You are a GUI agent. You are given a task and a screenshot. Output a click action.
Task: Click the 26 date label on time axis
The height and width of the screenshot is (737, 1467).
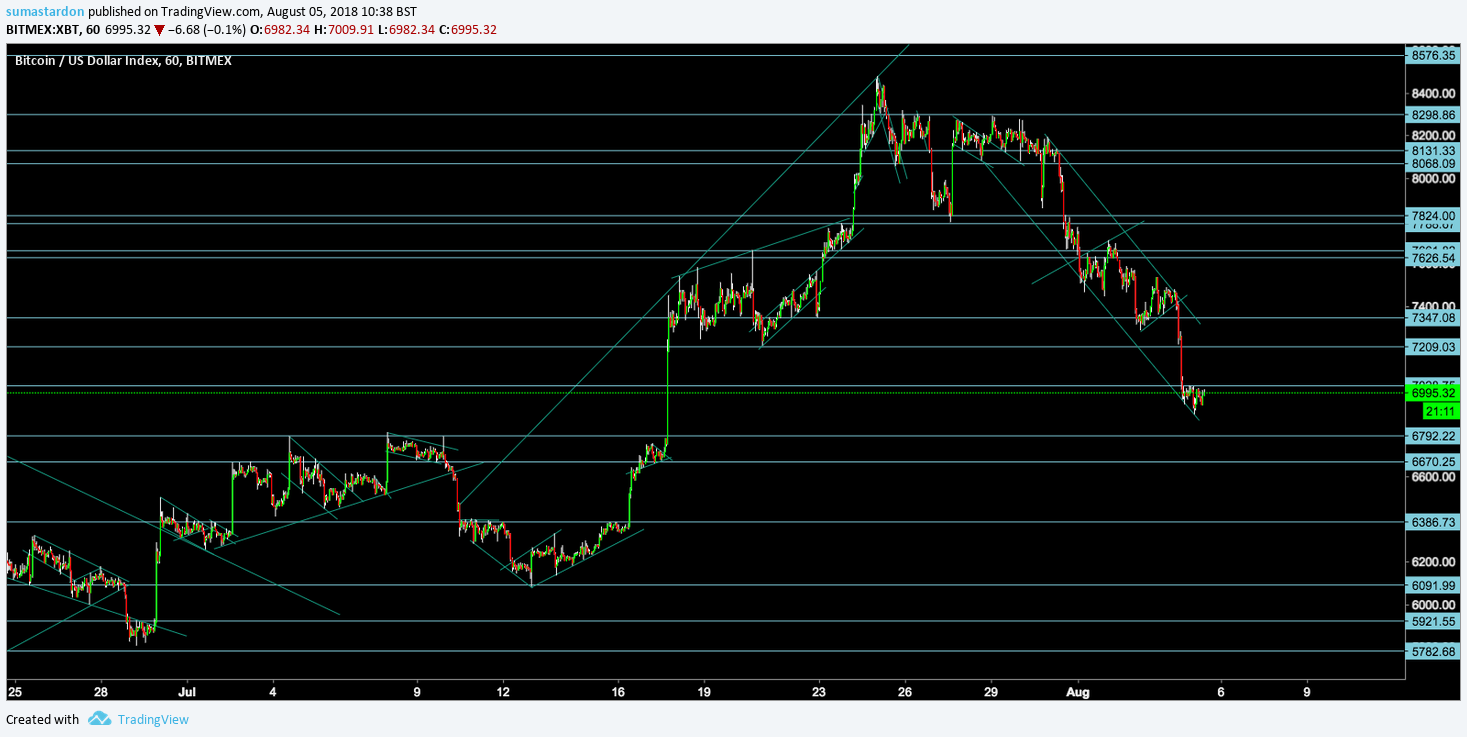click(x=905, y=691)
